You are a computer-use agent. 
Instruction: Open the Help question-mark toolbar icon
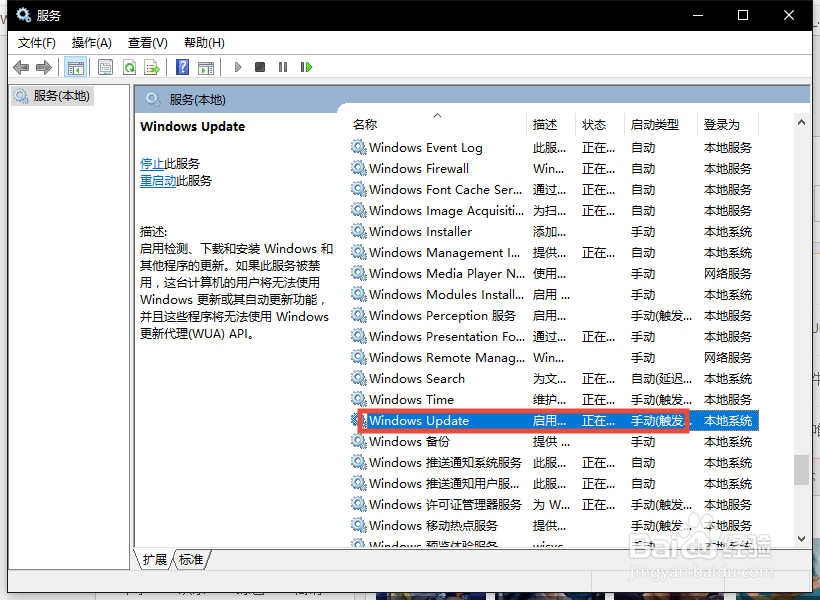[x=183, y=67]
